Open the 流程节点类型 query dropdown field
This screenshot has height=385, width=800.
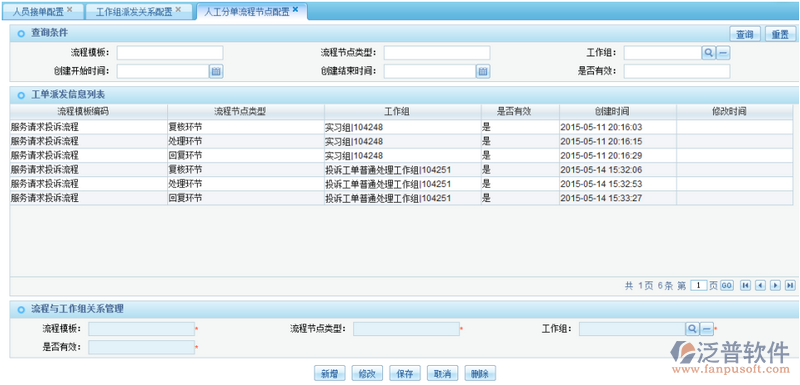[x=437, y=53]
